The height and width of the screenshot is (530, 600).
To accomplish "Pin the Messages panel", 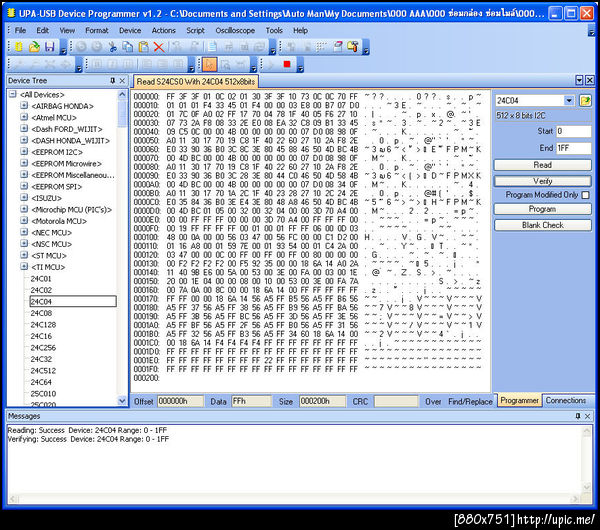I will (x=578, y=416).
